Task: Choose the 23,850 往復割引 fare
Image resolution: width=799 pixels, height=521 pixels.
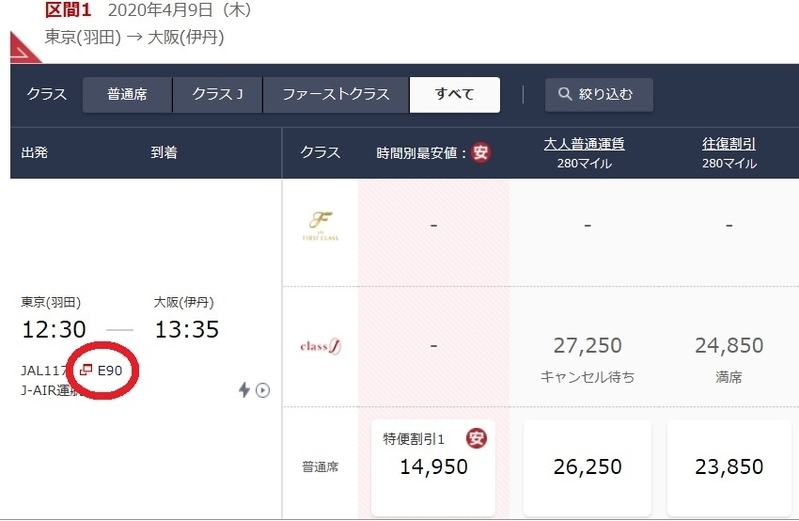Action: point(729,467)
